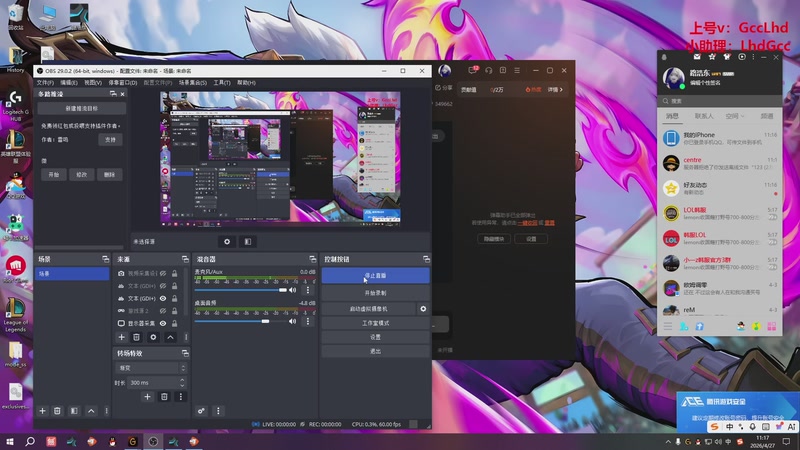The image size is (800, 450).
Task: Open the 停靠窗口(D) menu in OBS
Action: pos(123,83)
